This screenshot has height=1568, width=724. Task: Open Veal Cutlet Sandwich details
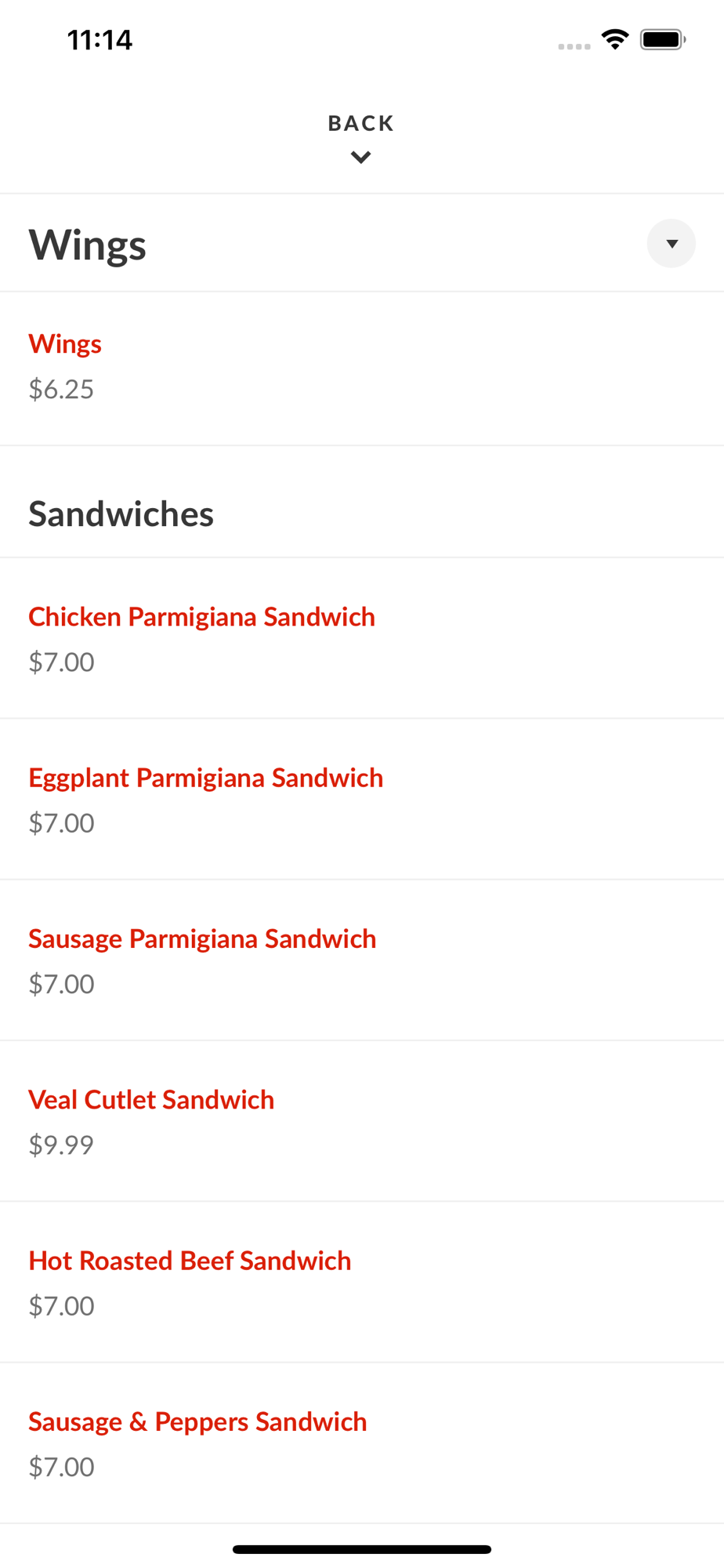151,1100
